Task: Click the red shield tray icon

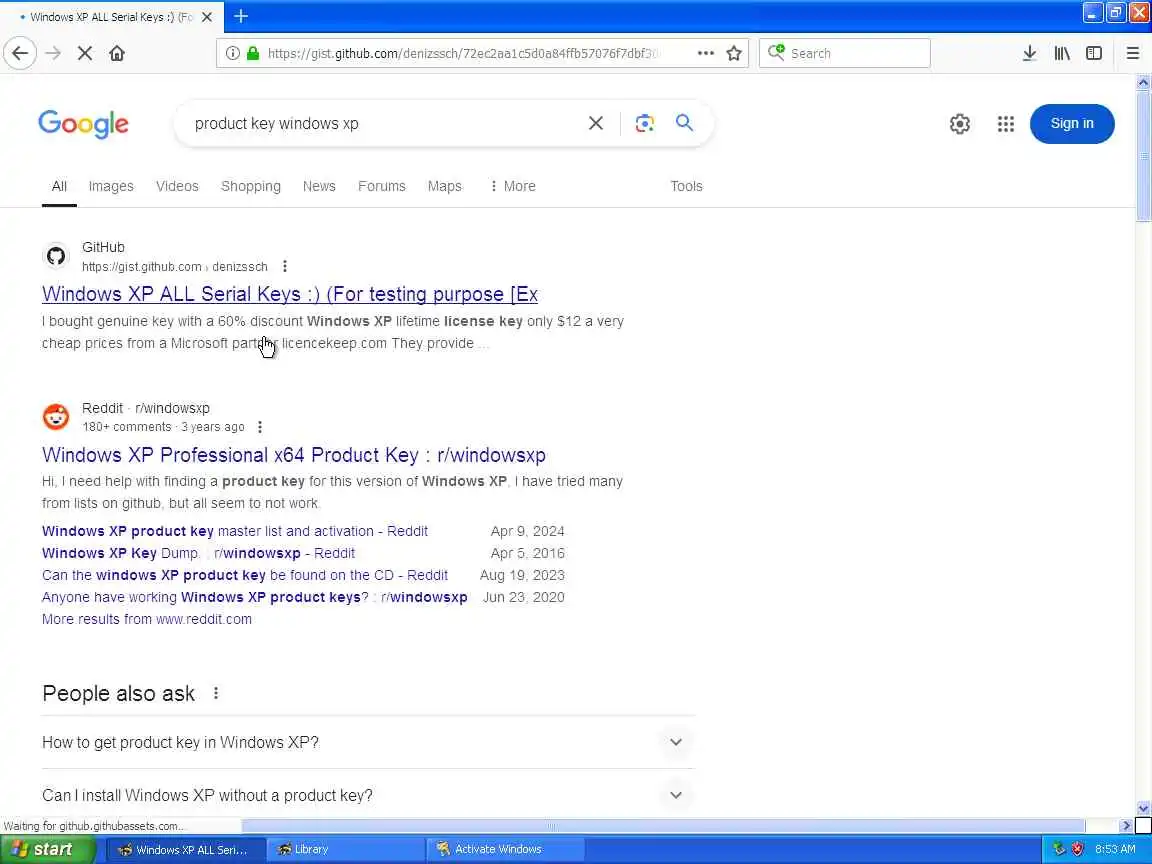Action: (x=1077, y=849)
